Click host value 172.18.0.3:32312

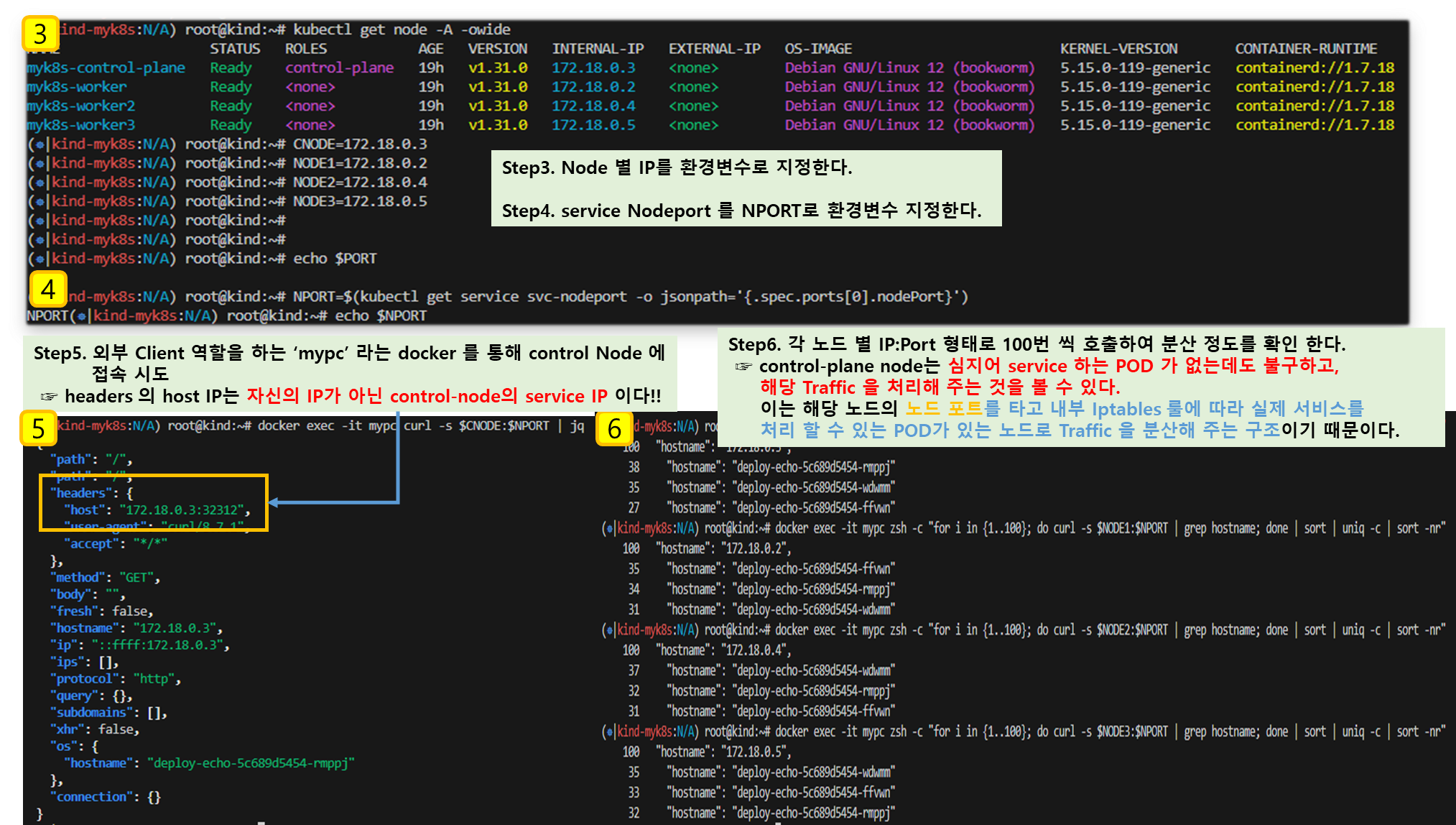(x=183, y=510)
